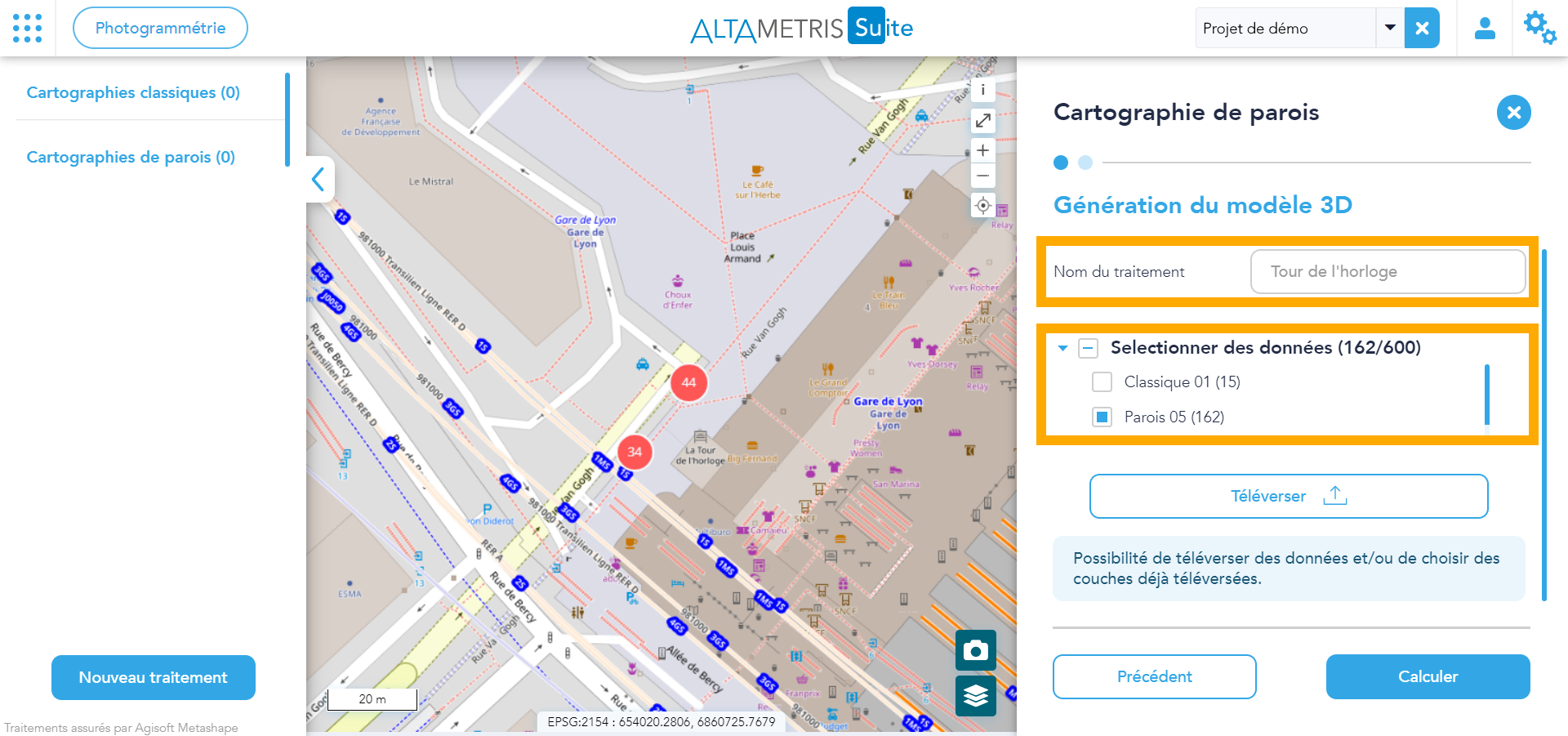
Task: Select Cartographies de parois (0) tab
Action: pos(131,157)
